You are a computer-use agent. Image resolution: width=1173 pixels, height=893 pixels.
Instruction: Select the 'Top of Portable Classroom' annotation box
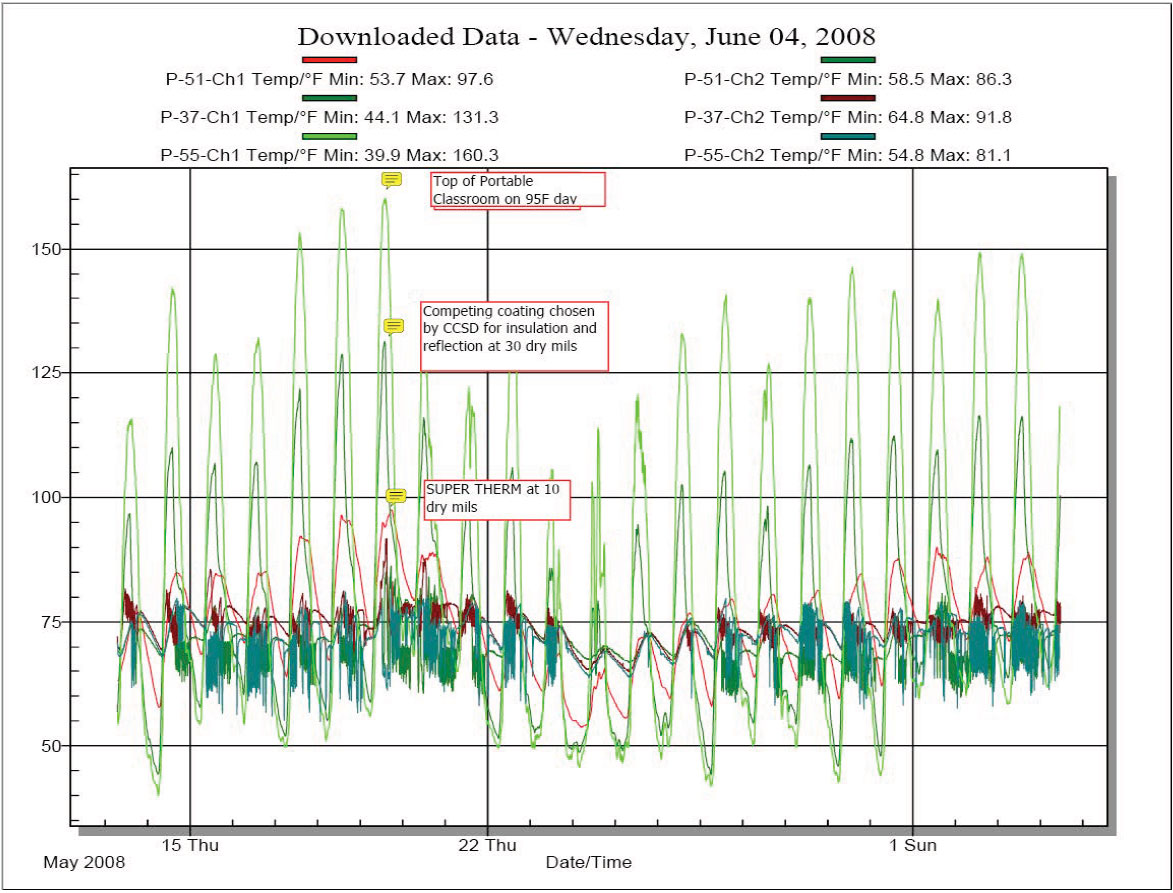[518, 190]
